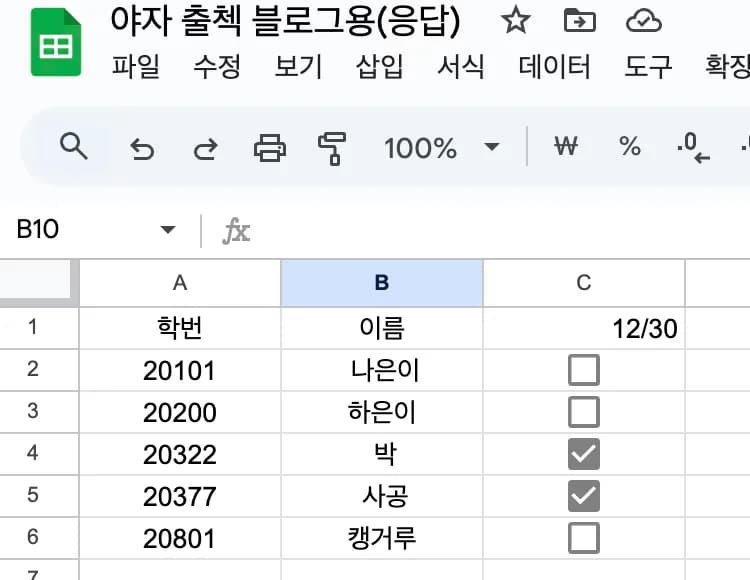The width and height of the screenshot is (750, 580).
Task: Format as currency with won symbol
Action: pyautogui.click(x=566, y=148)
